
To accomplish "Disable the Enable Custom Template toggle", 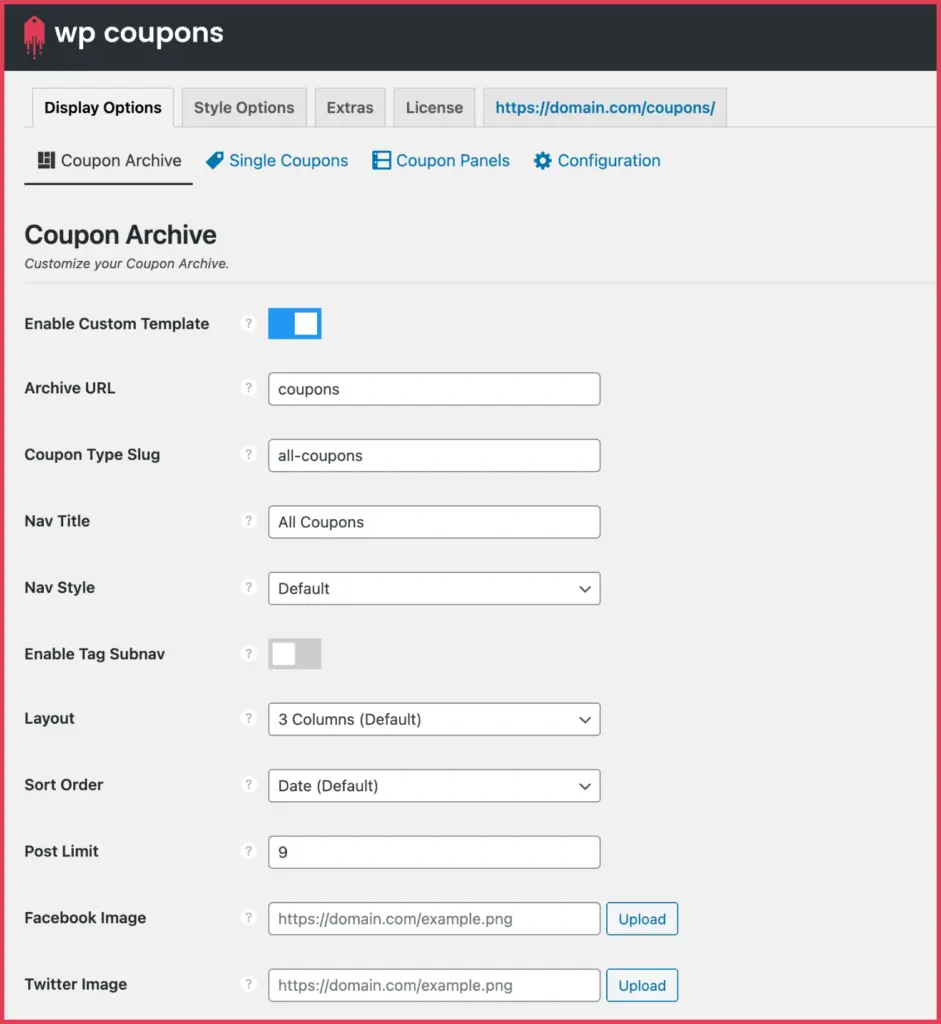I will tap(294, 323).
